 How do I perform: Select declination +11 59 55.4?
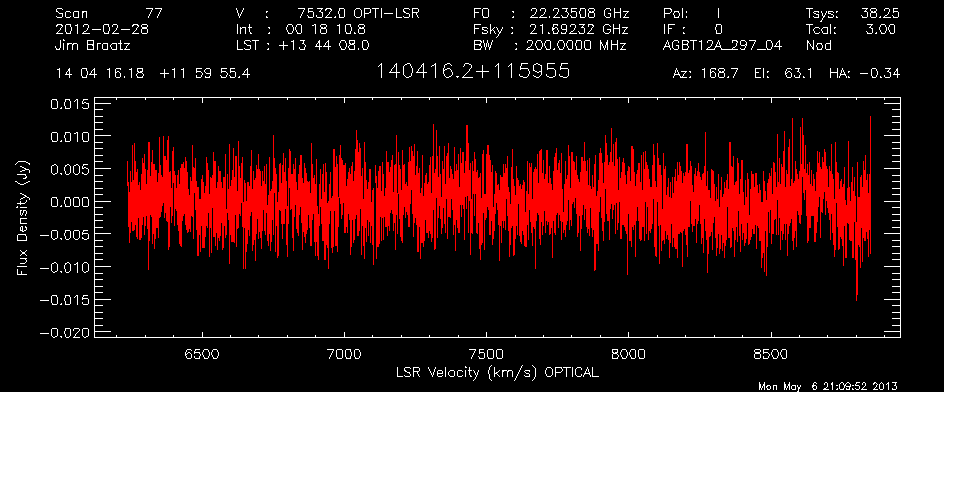coord(205,74)
